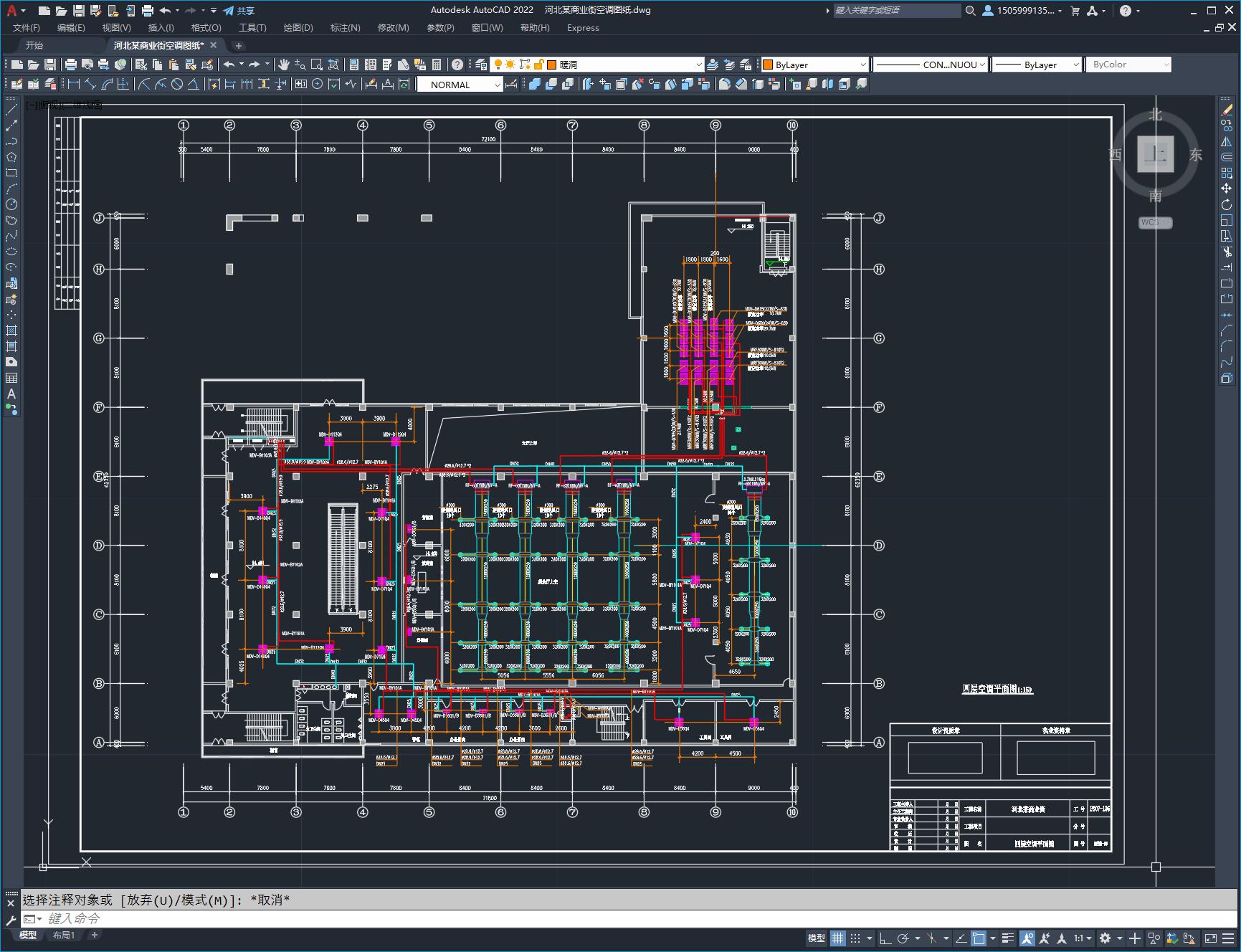Select the Line draw tool

[11, 110]
